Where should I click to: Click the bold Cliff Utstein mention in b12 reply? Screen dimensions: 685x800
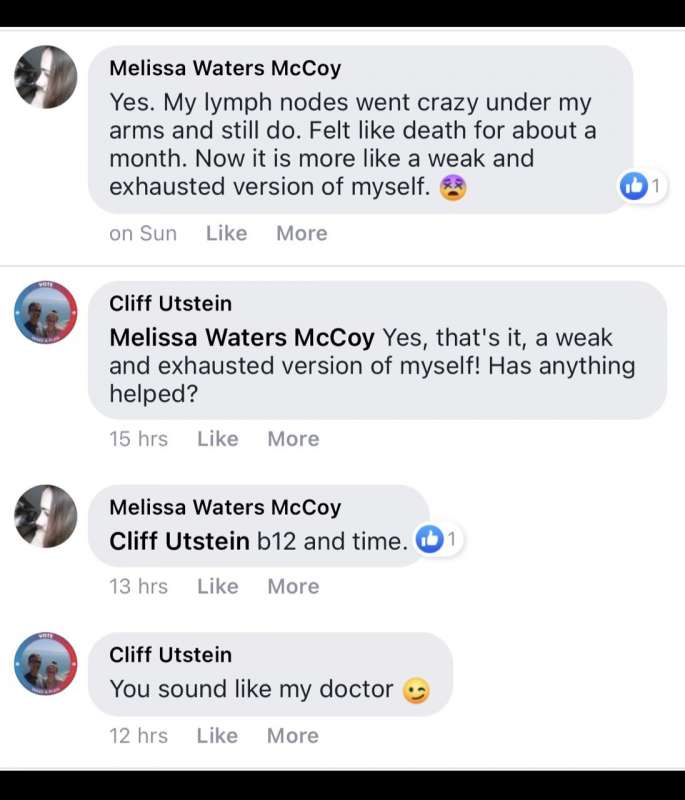pyautogui.click(x=180, y=541)
